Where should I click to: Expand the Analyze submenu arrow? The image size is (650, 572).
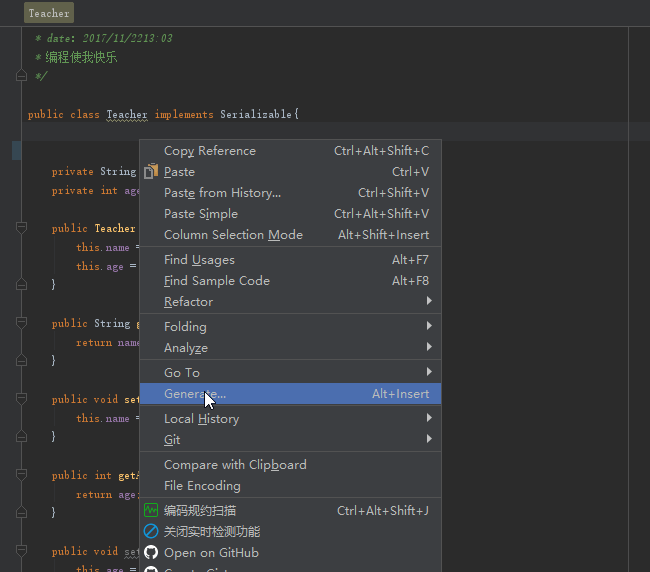point(429,347)
